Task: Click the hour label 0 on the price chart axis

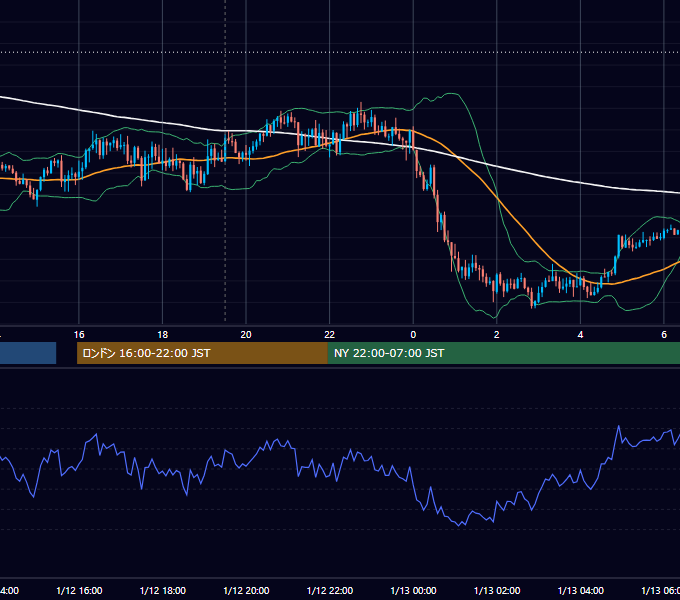Action: 413,335
